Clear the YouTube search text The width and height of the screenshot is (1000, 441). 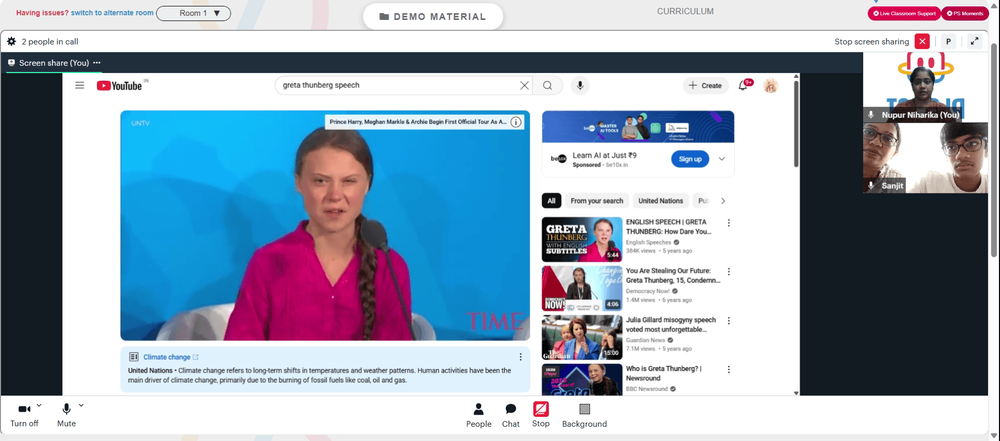click(x=524, y=86)
